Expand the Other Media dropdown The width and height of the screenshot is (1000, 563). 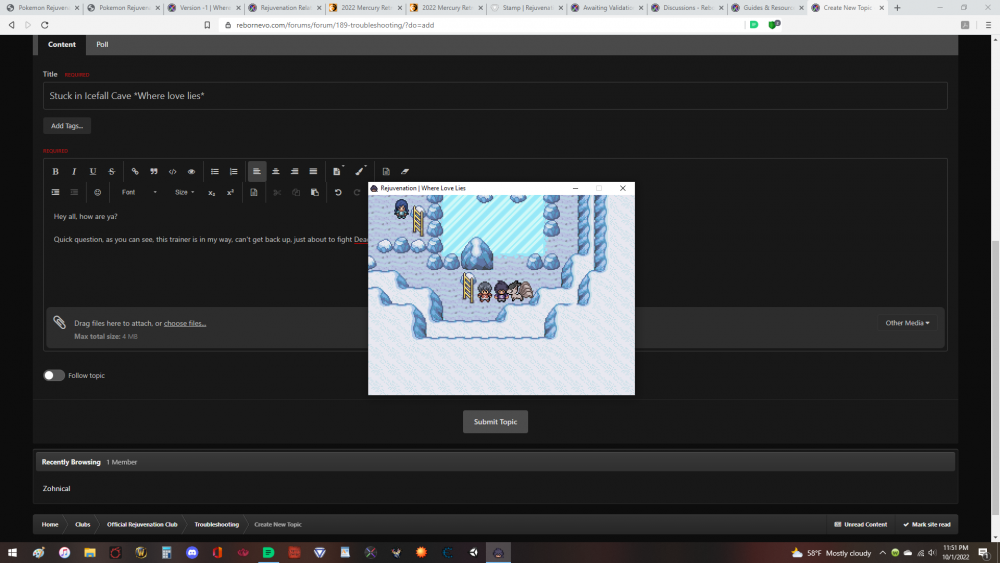pyautogui.click(x=907, y=323)
